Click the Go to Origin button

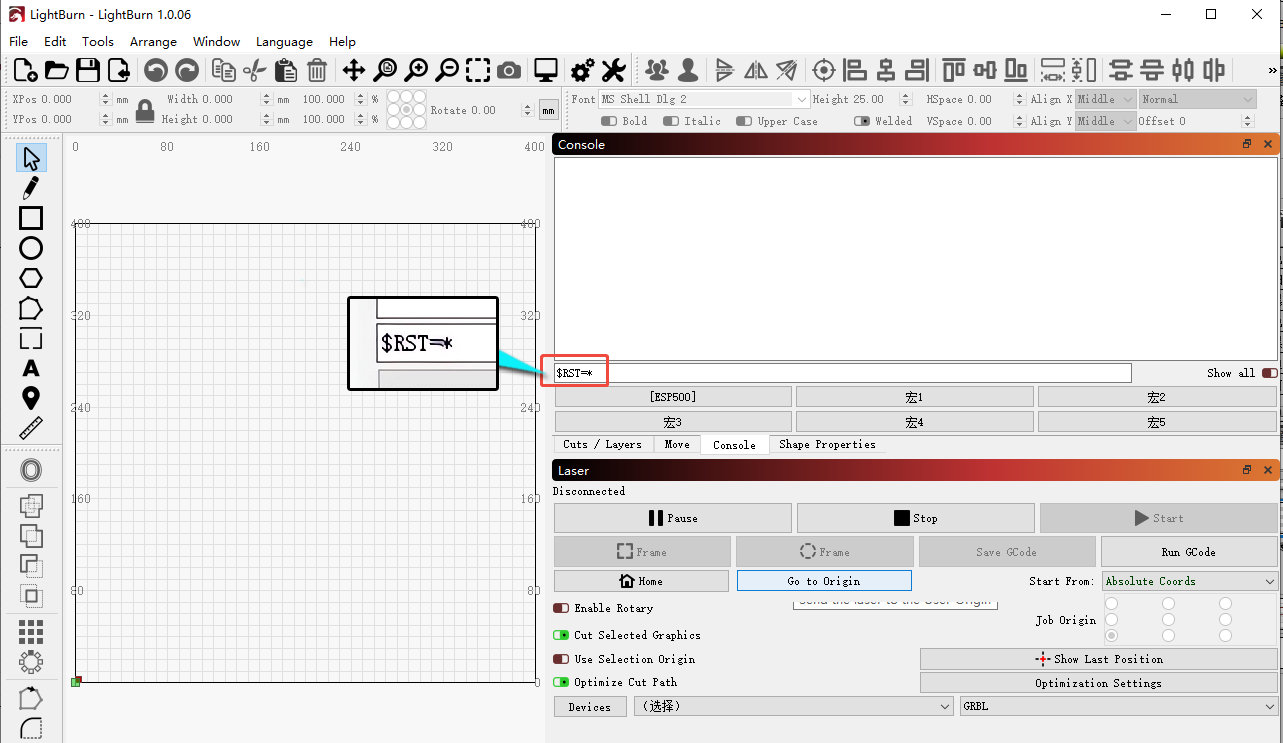click(824, 581)
